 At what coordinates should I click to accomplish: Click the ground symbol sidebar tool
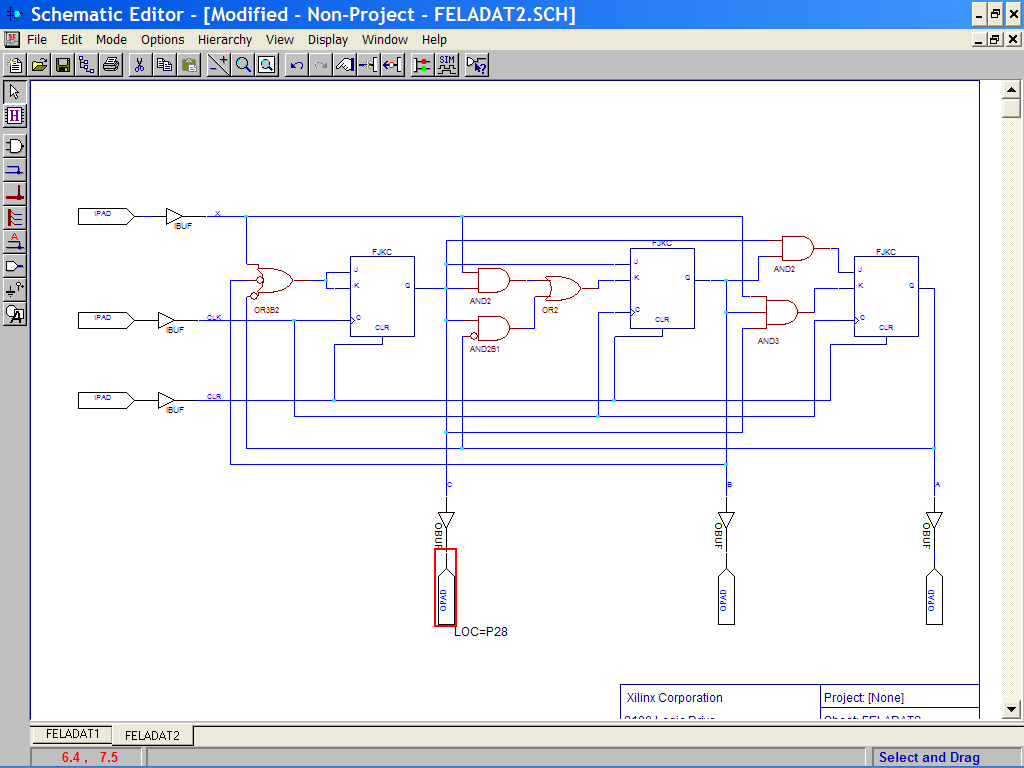14,290
